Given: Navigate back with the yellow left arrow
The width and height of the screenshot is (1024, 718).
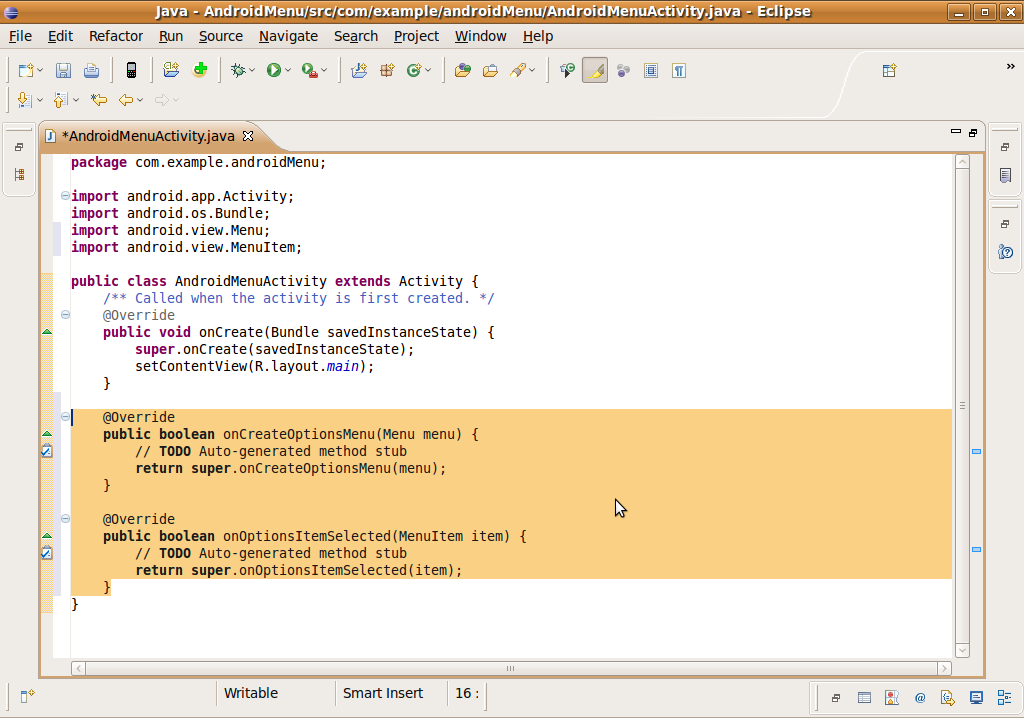Looking at the screenshot, I should pos(125,100).
